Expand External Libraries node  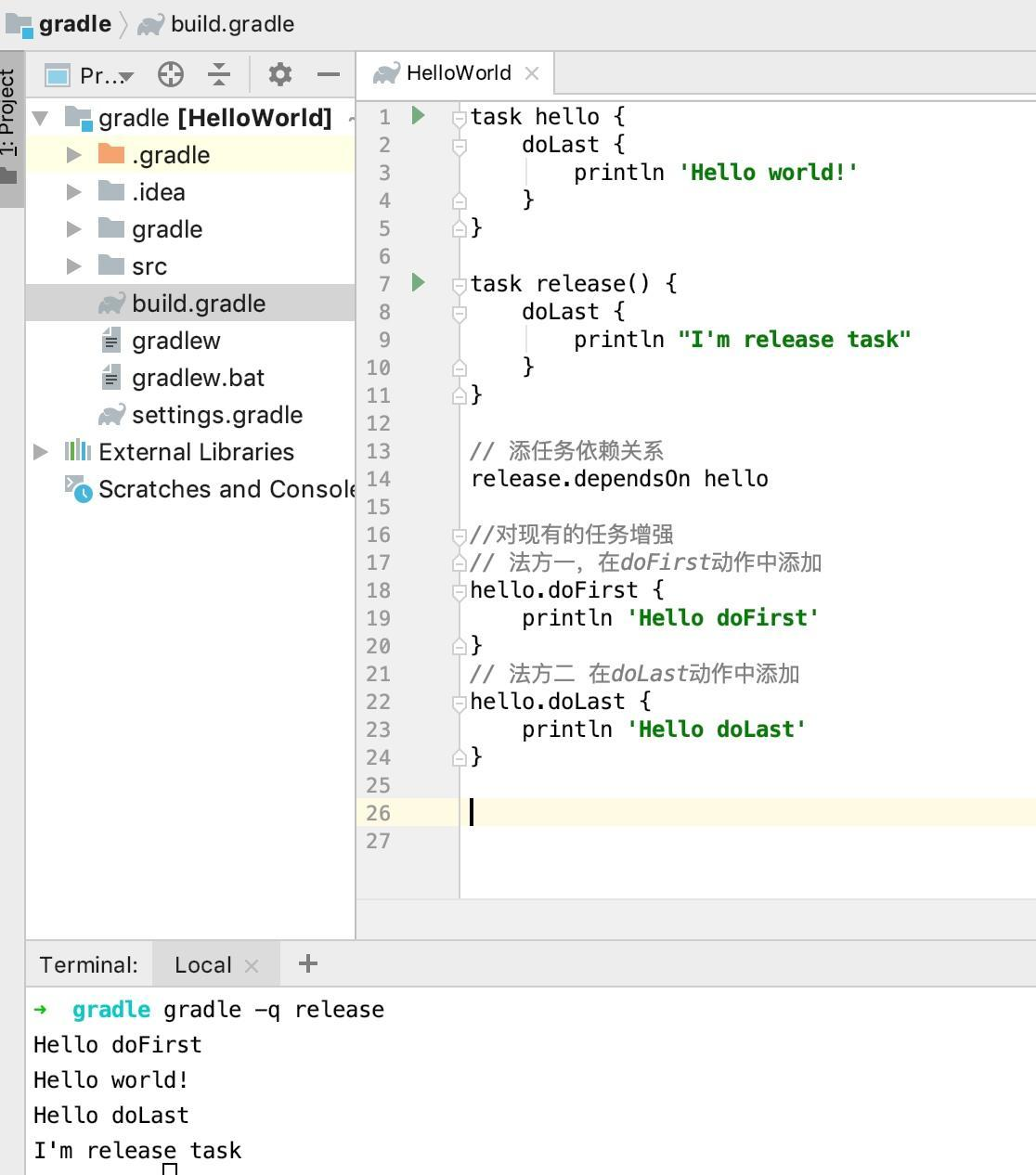pyautogui.click(x=41, y=452)
